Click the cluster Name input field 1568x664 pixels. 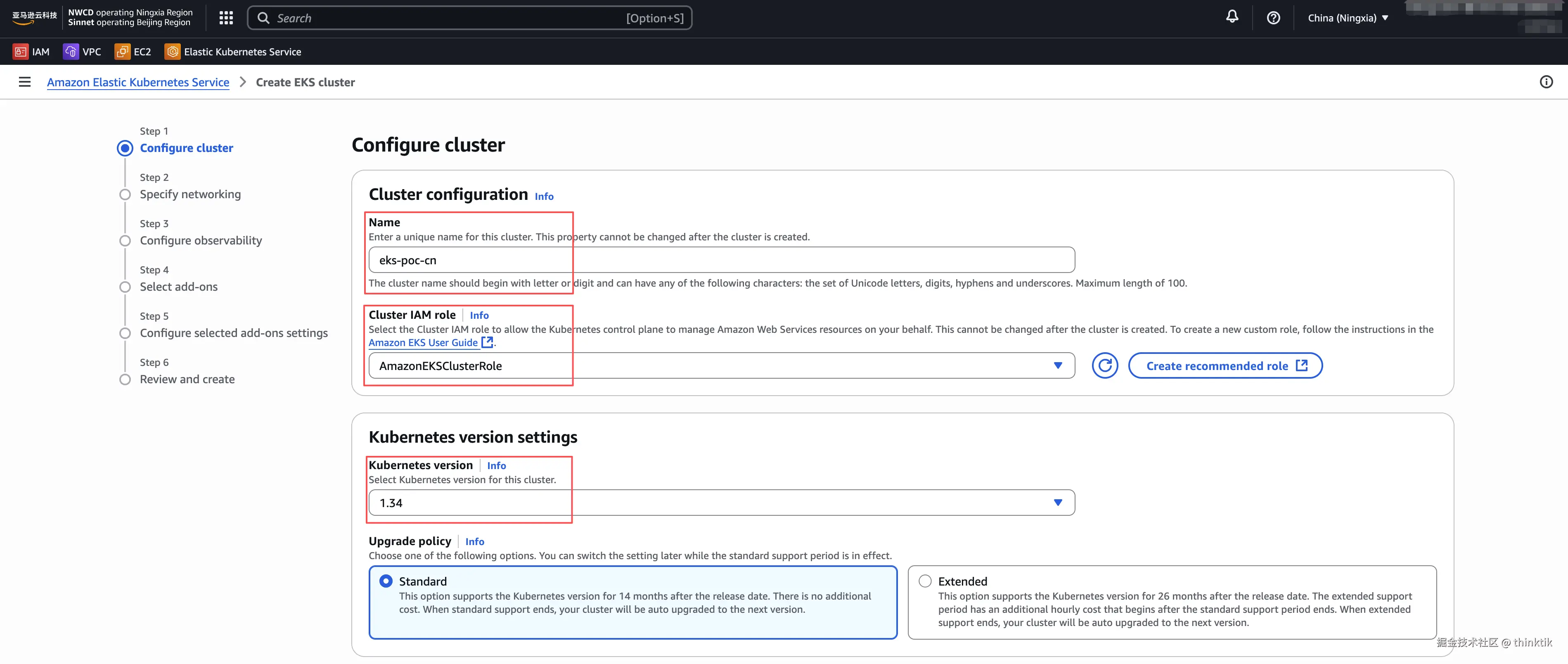[x=721, y=261]
